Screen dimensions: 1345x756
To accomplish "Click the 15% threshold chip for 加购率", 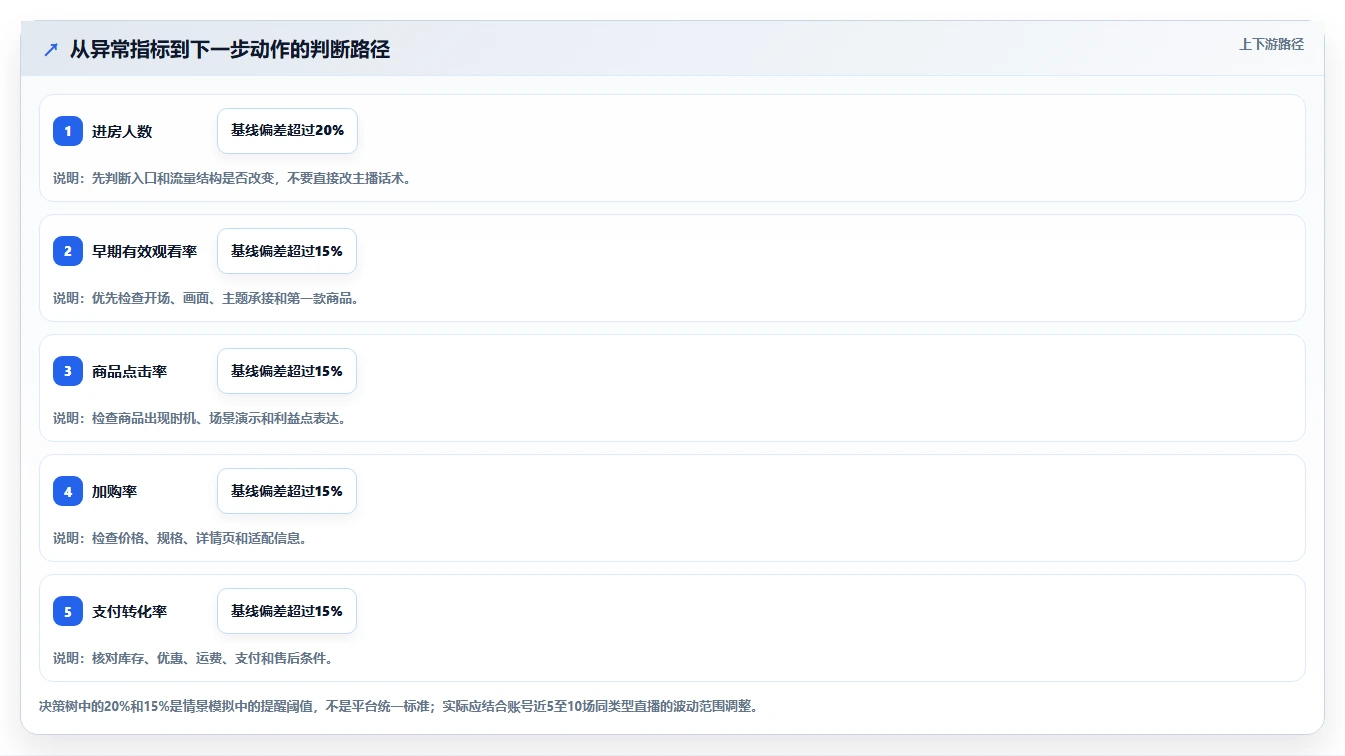I will (287, 491).
